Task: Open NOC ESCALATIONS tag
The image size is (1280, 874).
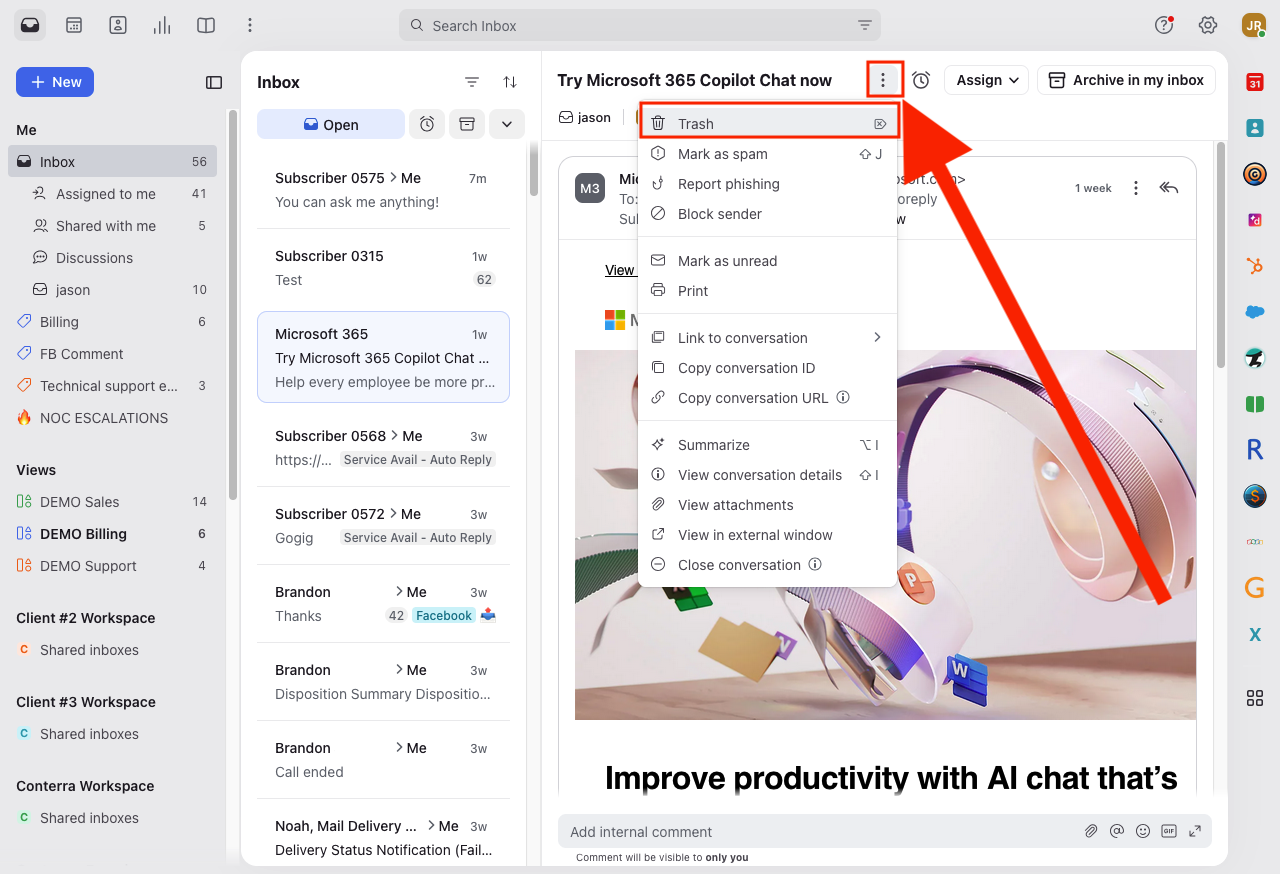Action: (x=112, y=418)
